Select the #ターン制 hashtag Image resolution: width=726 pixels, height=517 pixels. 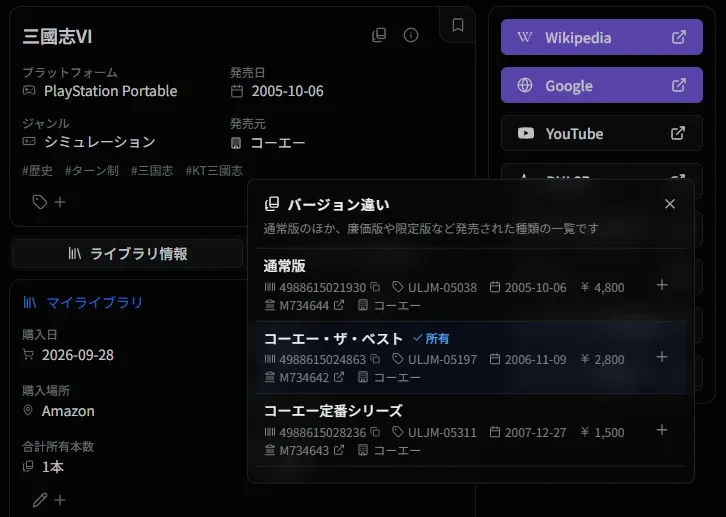point(92,171)
